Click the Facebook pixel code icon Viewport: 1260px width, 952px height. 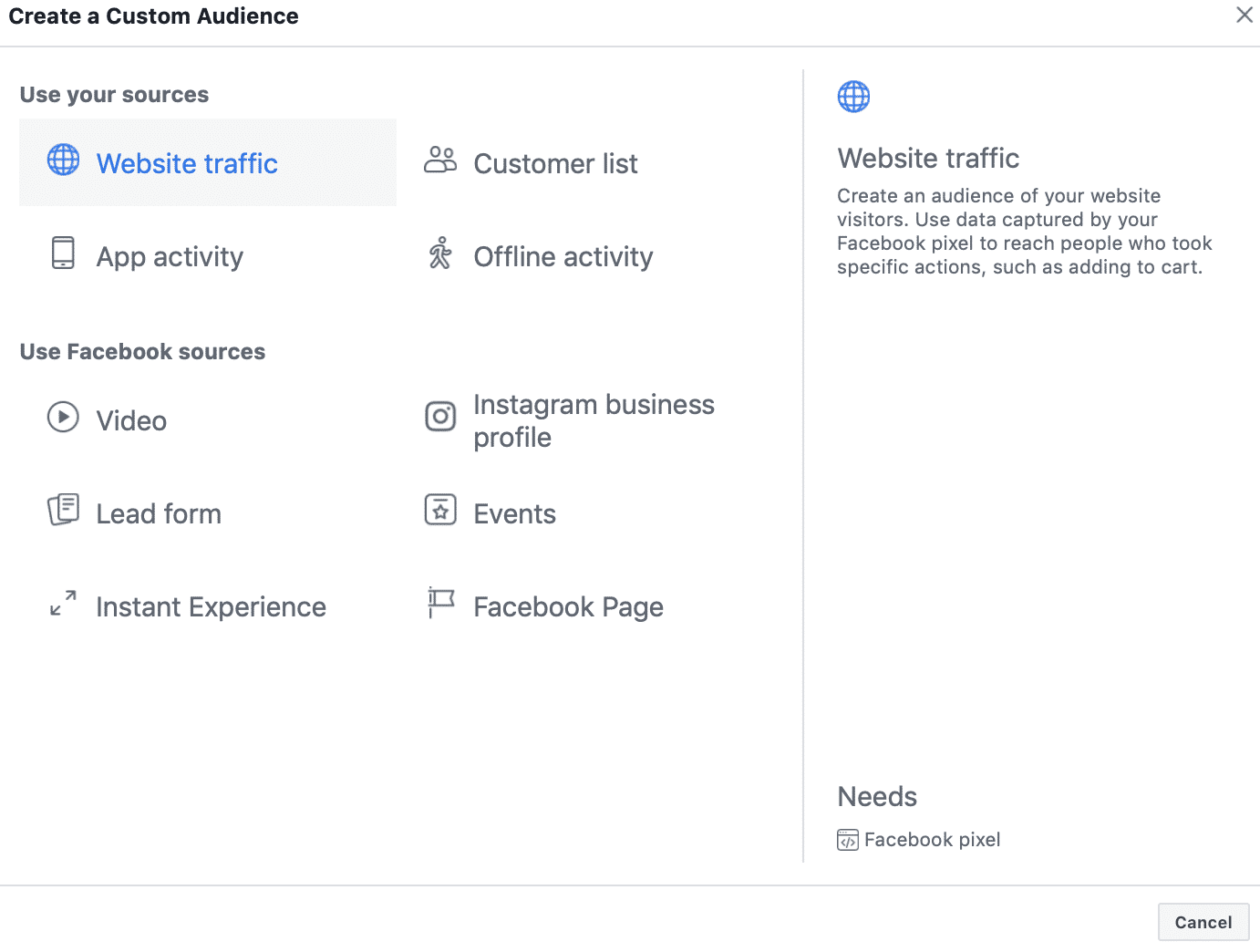pos(848,840)
